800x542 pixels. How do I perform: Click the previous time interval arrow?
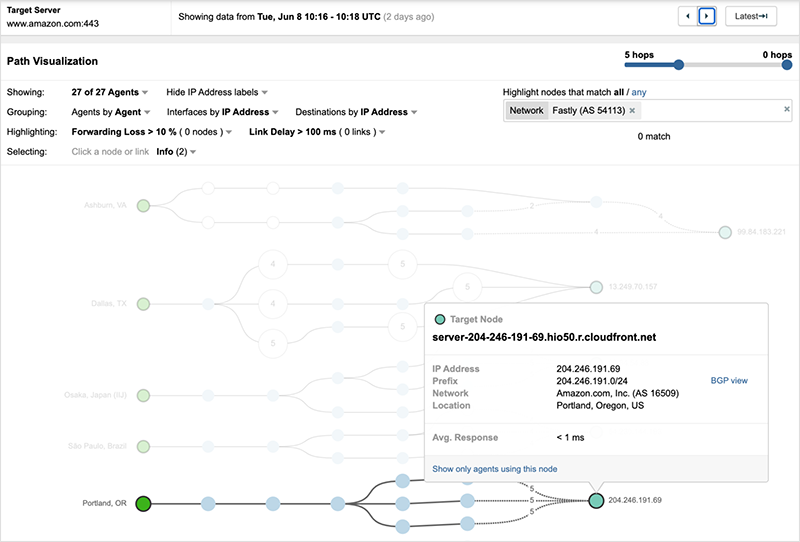tap(687, 16)
